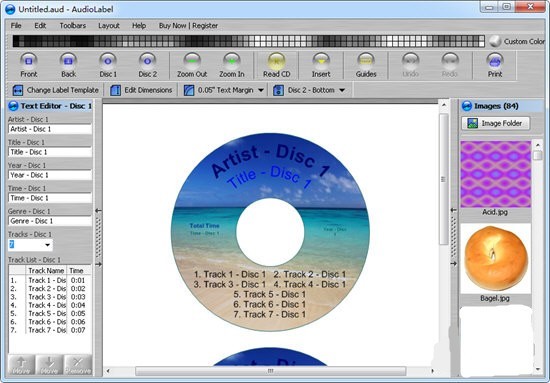Open the Edit menu
Image resolution: width=550 pixels, height=383 pixels.
(x=40, y=26)
